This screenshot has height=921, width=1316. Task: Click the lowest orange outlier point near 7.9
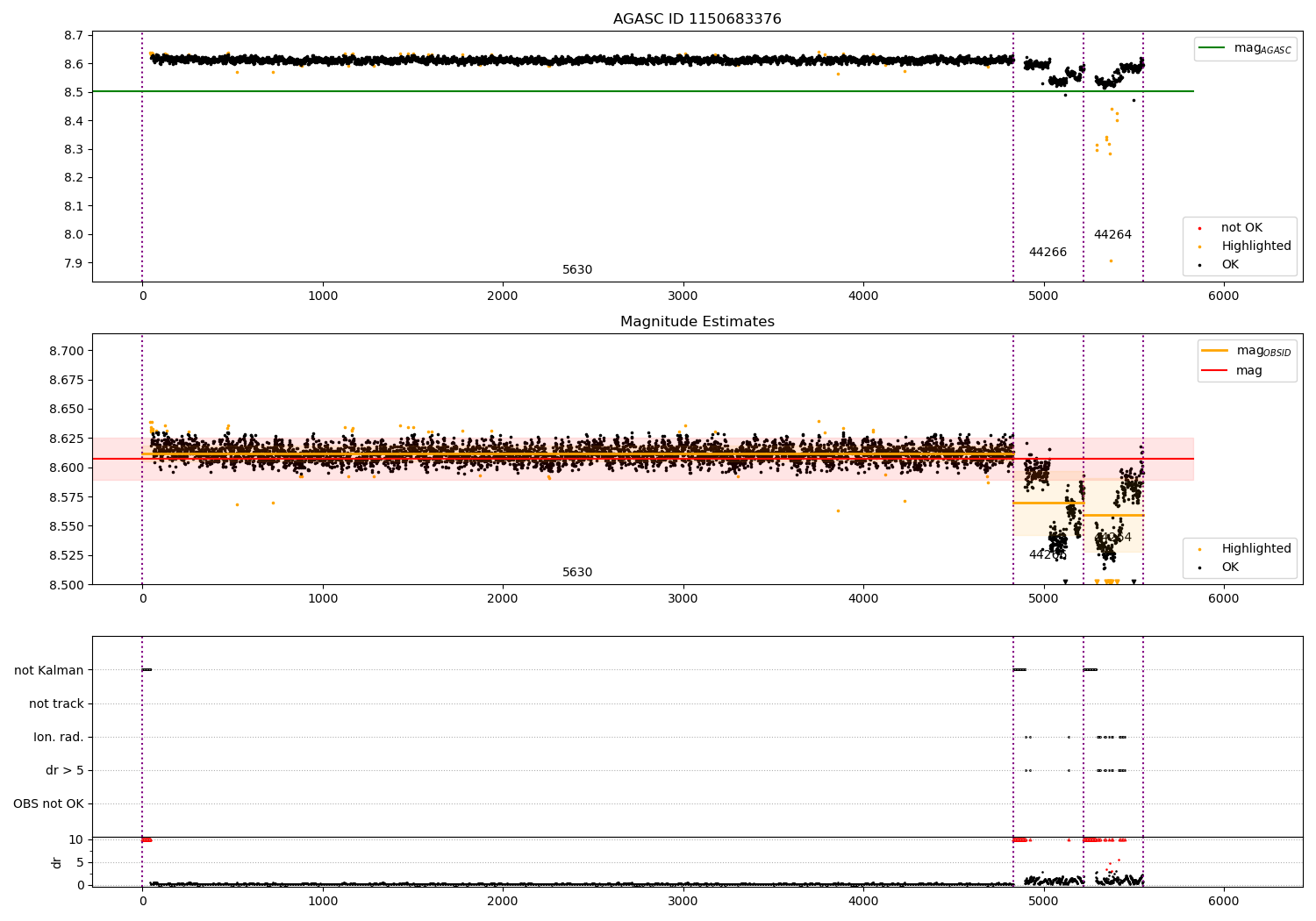coord(1111,261)
